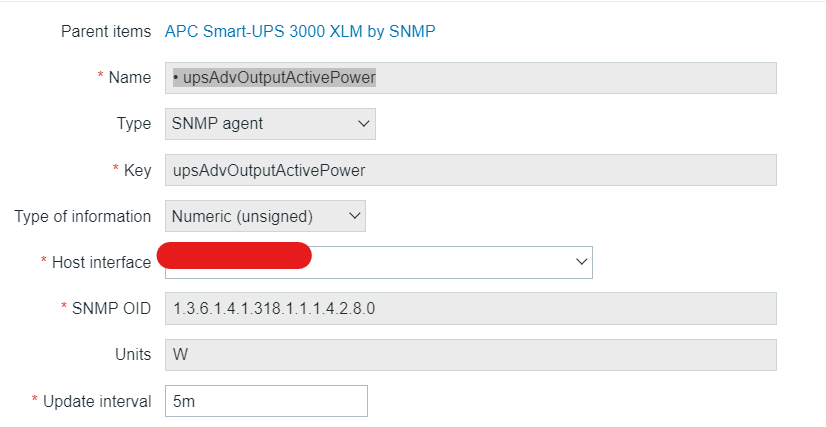Viewport: 826px width, 427px height.
Task: Click the Units label text
Action: (133, 354)
